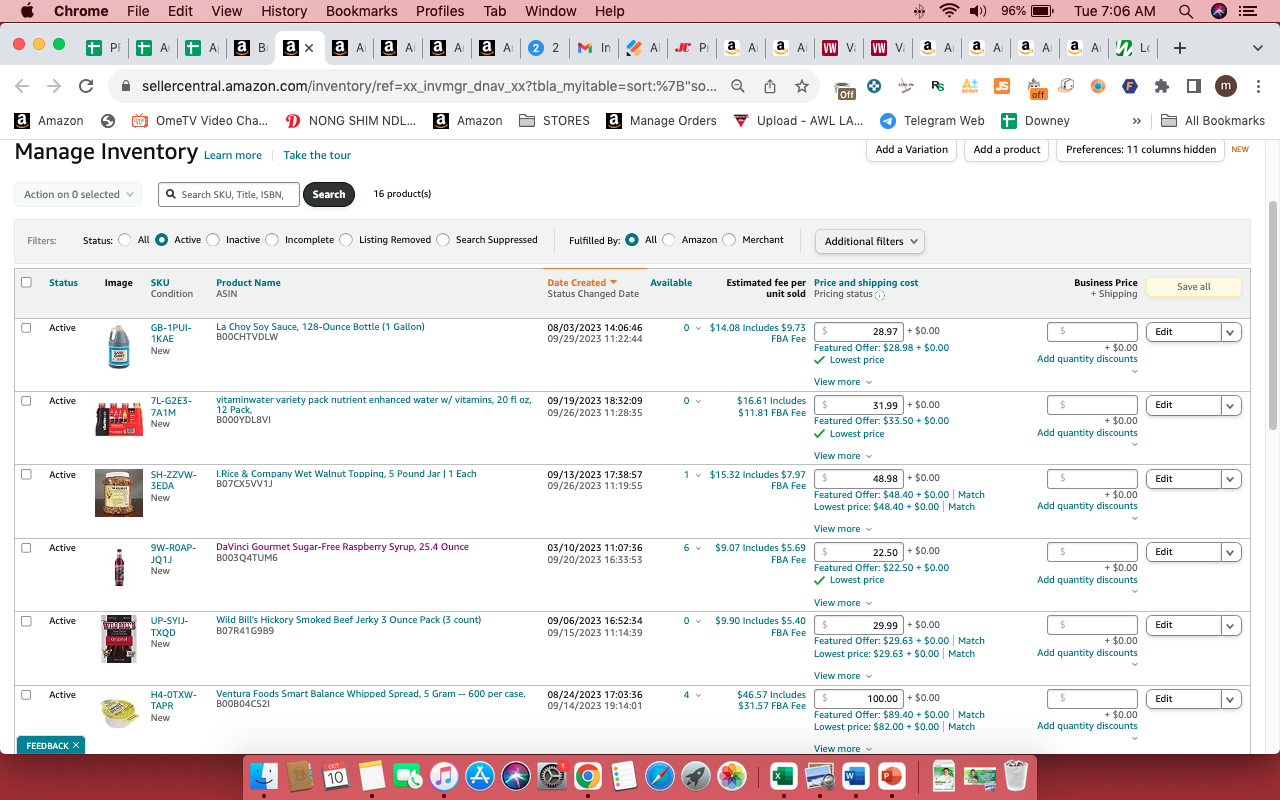This screenshot has height=800, width=1280.
Task: Open the tab search chevron in Chrome
Action: coord(1258,48)
